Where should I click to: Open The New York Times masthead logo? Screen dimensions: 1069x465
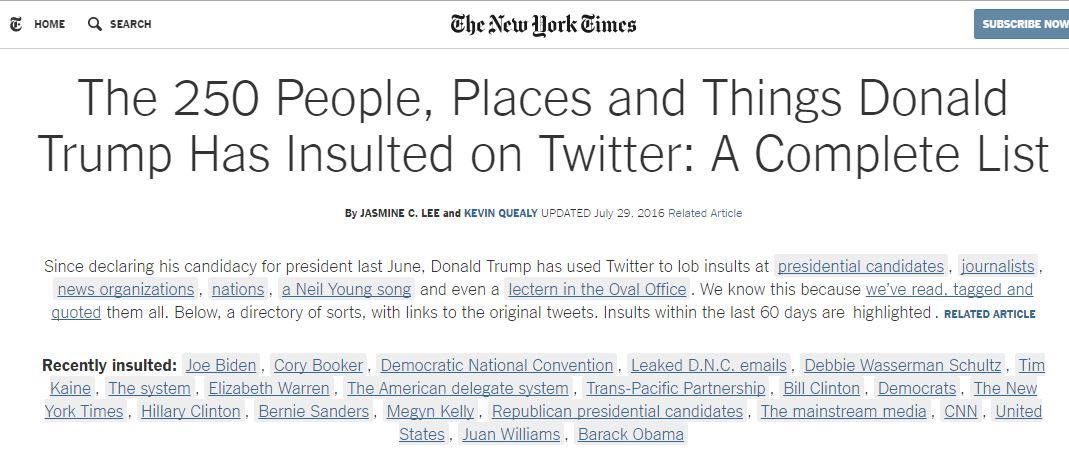tap(543, 25)
